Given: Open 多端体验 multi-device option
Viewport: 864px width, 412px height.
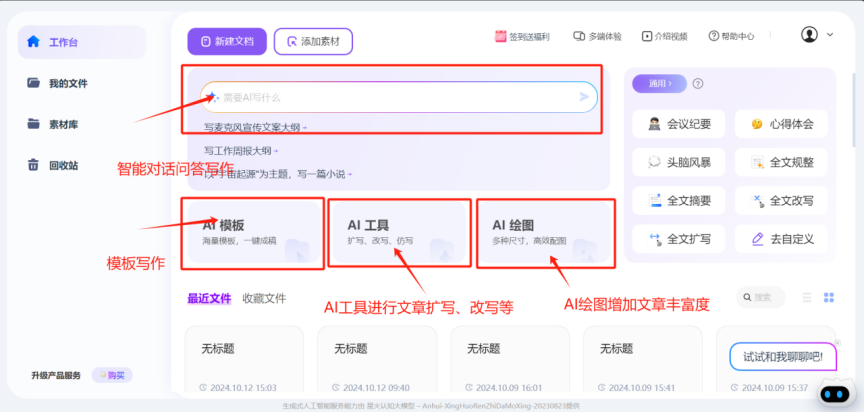Looking at the screenshot, I should 597,36.
